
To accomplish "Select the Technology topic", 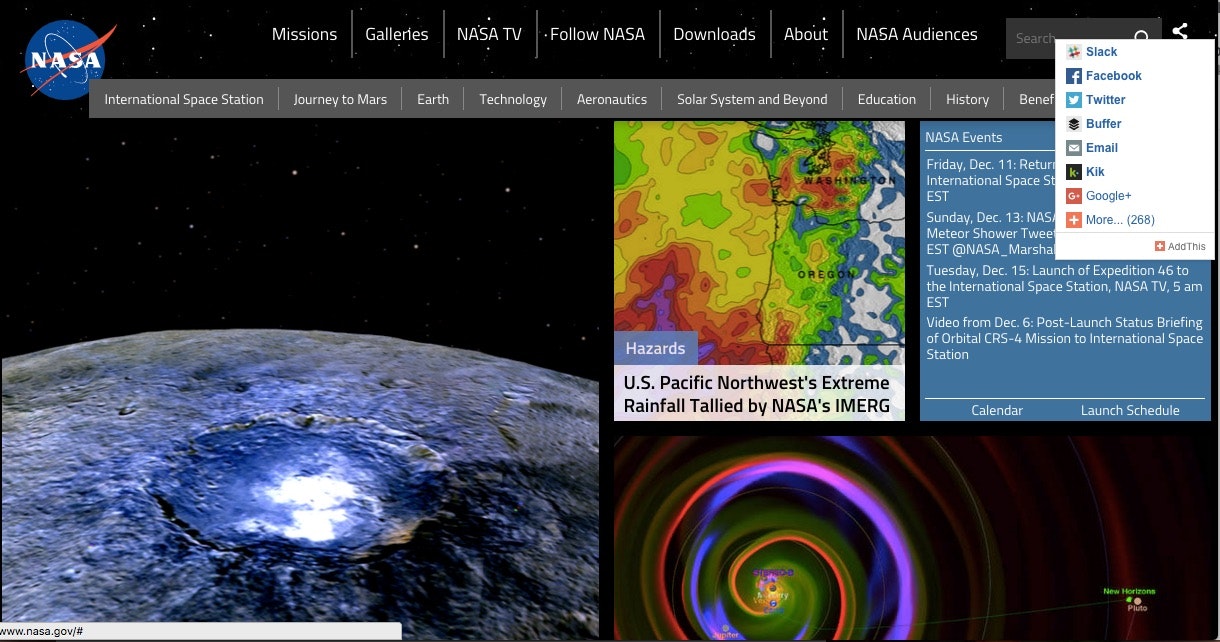I will 513,99.
